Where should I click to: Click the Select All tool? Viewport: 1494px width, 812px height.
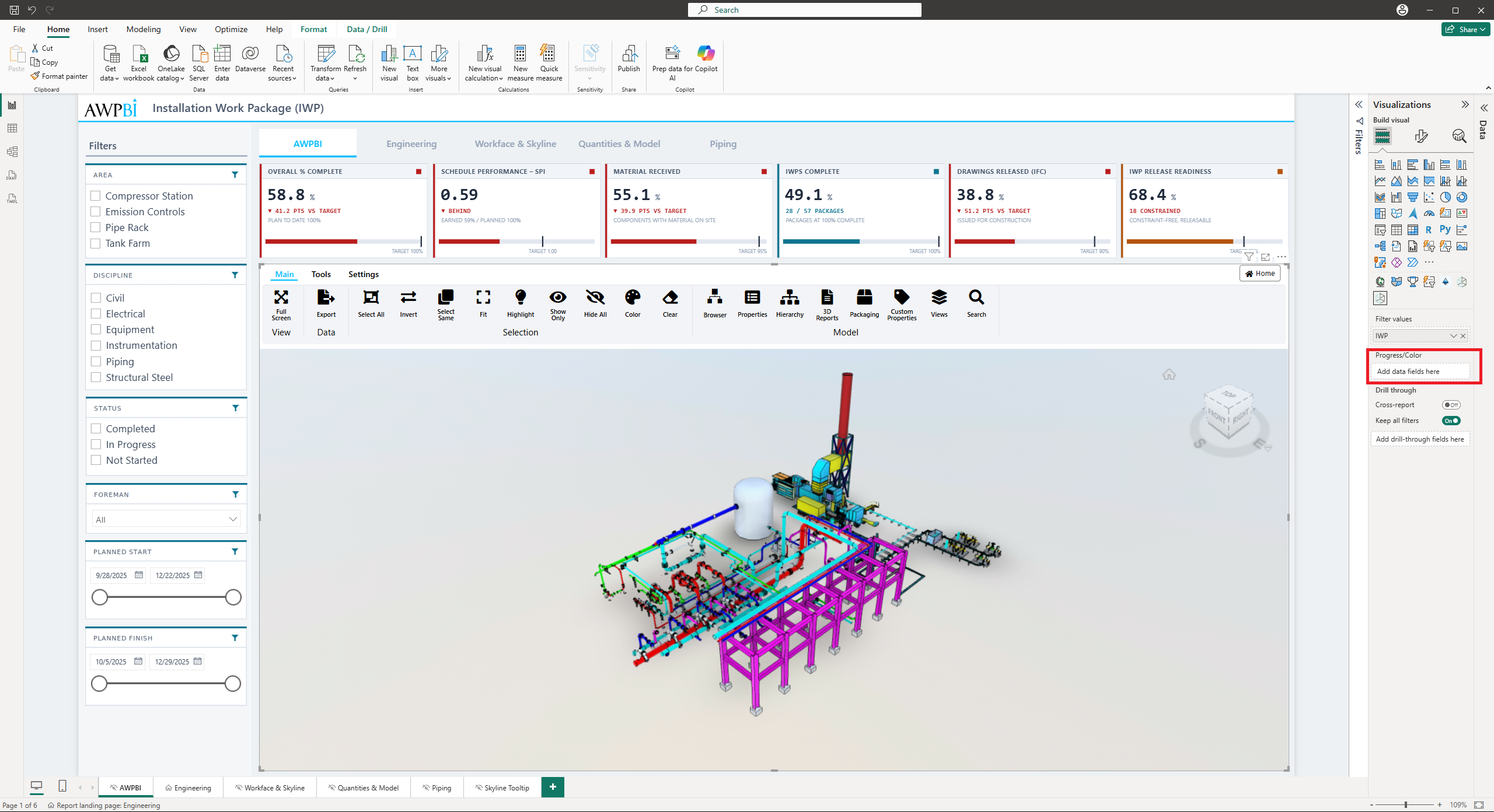point(371,303)
